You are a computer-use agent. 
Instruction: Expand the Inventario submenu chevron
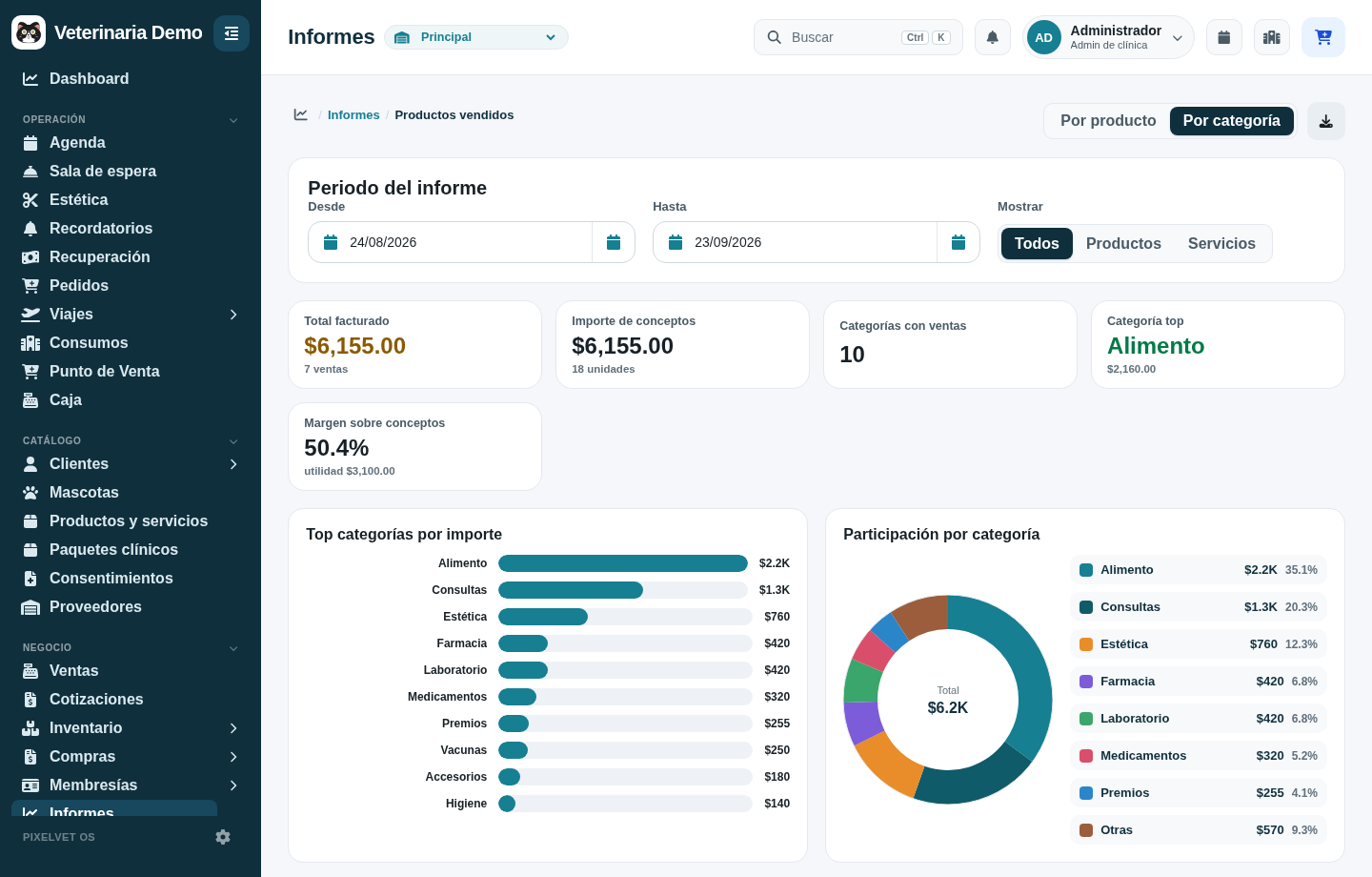(x=233, y=728)
